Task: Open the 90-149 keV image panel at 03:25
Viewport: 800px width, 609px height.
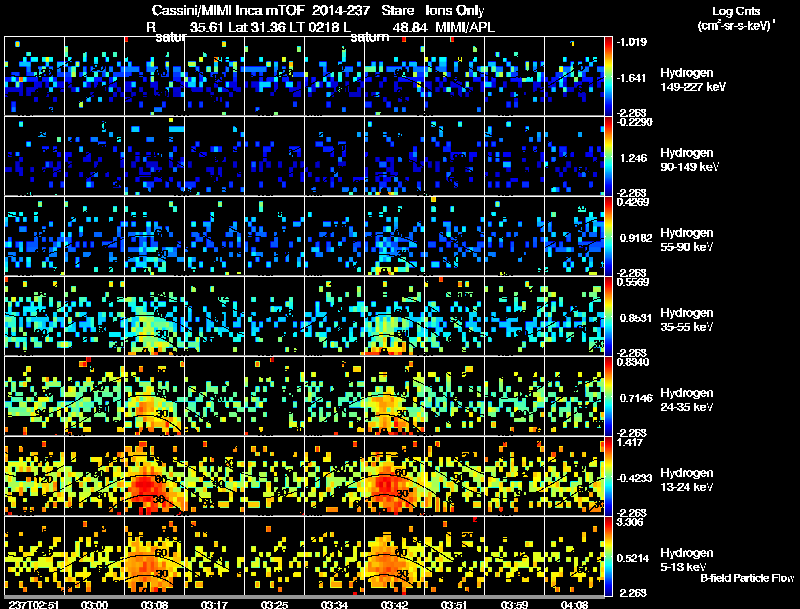Action: click(274, 156)
